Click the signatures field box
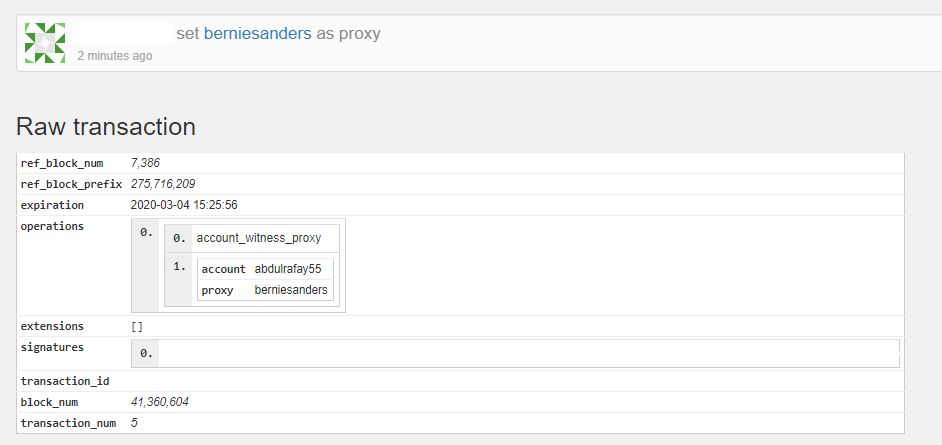Screen dimensions: 942x445 (515, 353)
